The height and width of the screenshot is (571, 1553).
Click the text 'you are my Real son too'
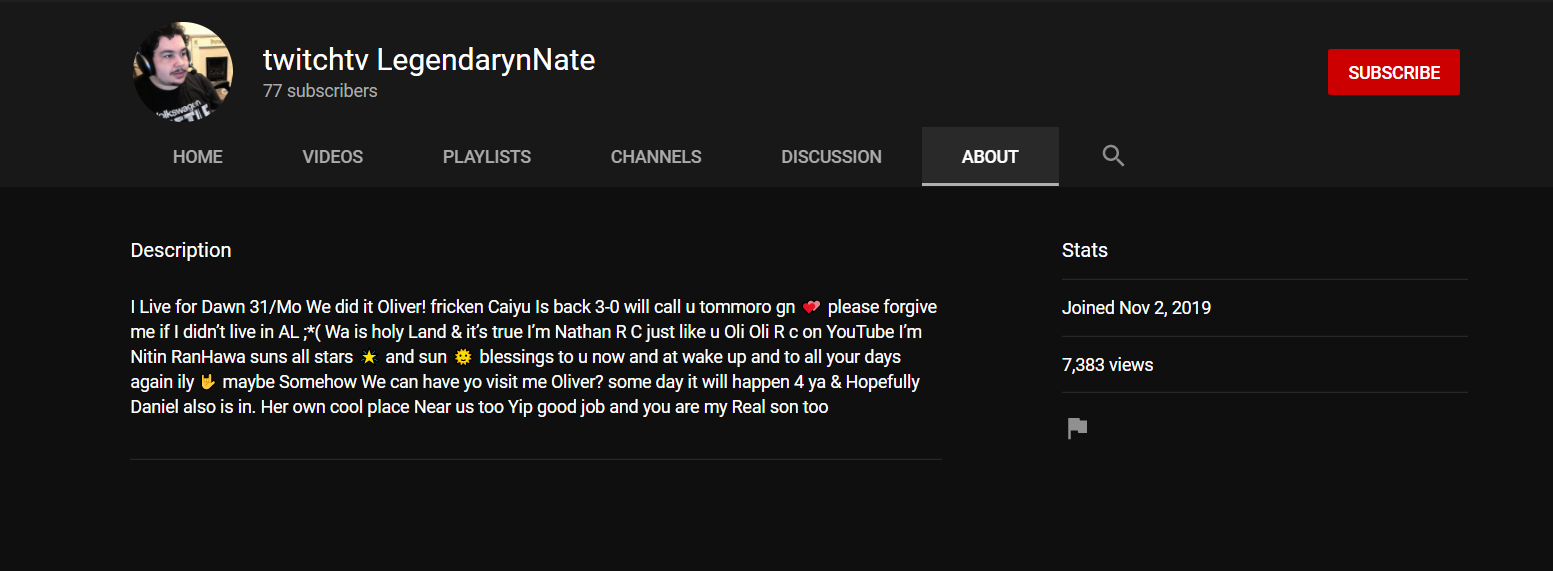point(736,407)
